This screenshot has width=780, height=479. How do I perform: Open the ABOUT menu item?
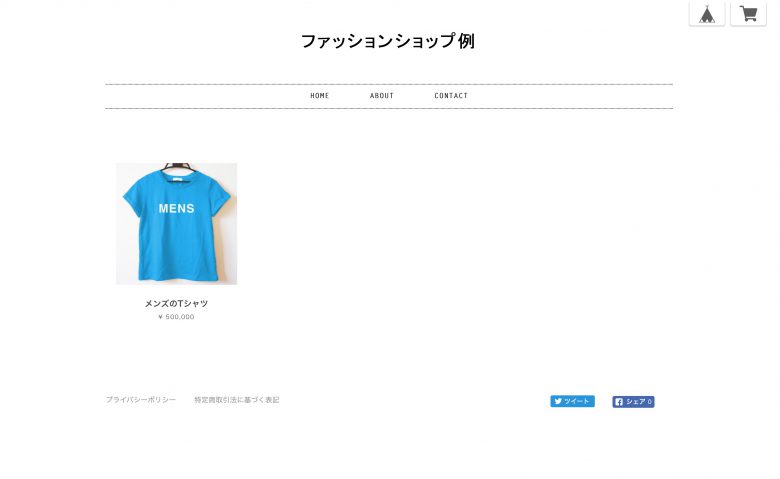coord(382,96)
